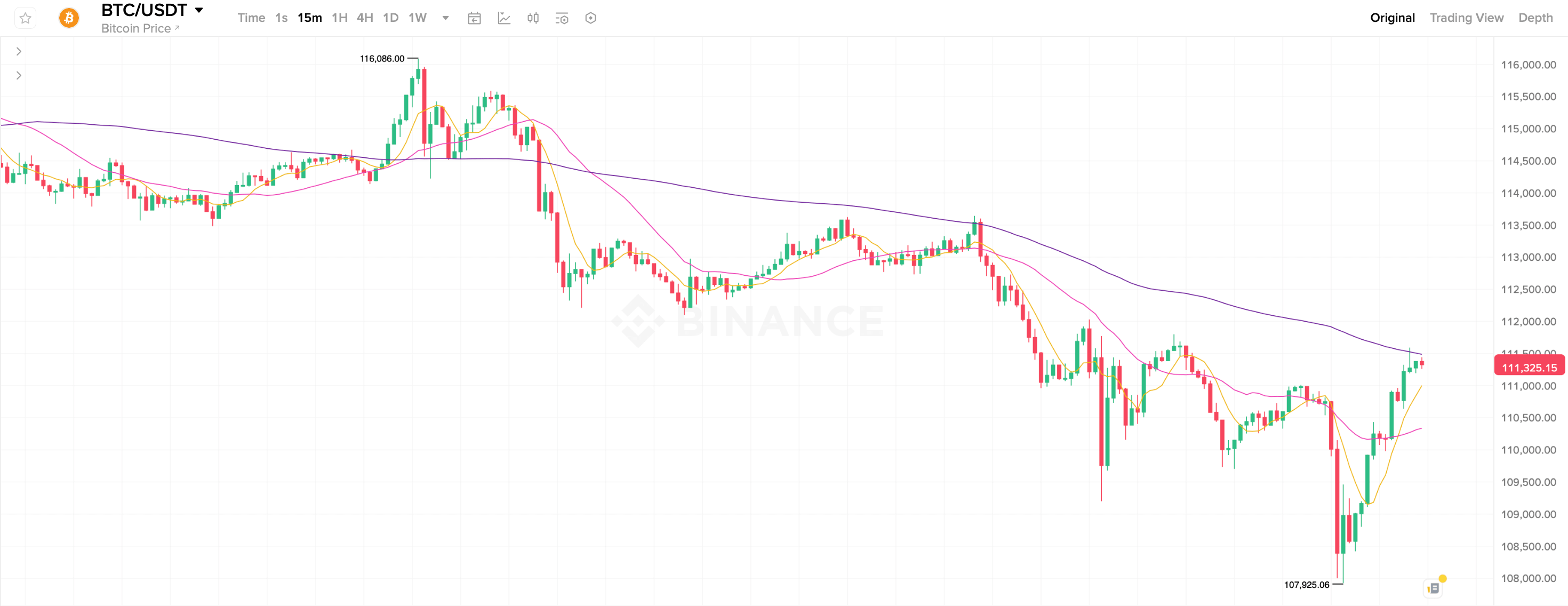Viewport: 1568px width, 606px height.
Task: Expand the first chevron on the chart's left
Action: click(19, 52)
